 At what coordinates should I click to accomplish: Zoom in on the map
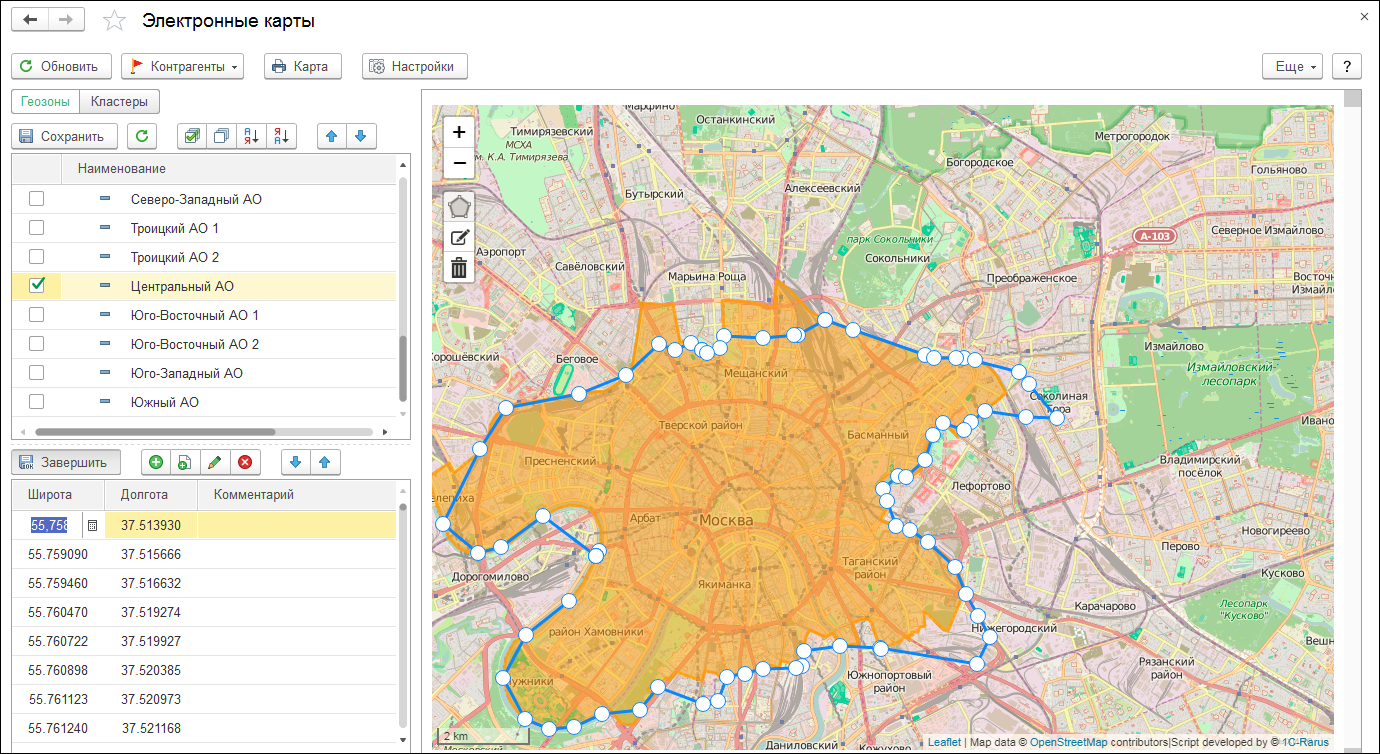[x=459, y=132]
